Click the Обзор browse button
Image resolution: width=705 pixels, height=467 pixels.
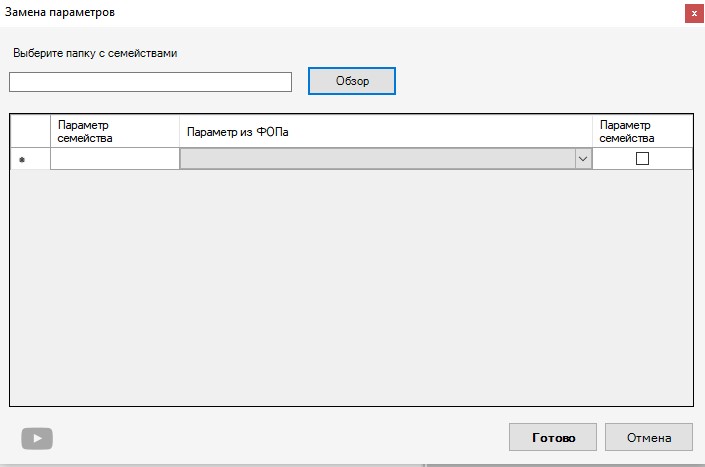[x=351, y=81]
